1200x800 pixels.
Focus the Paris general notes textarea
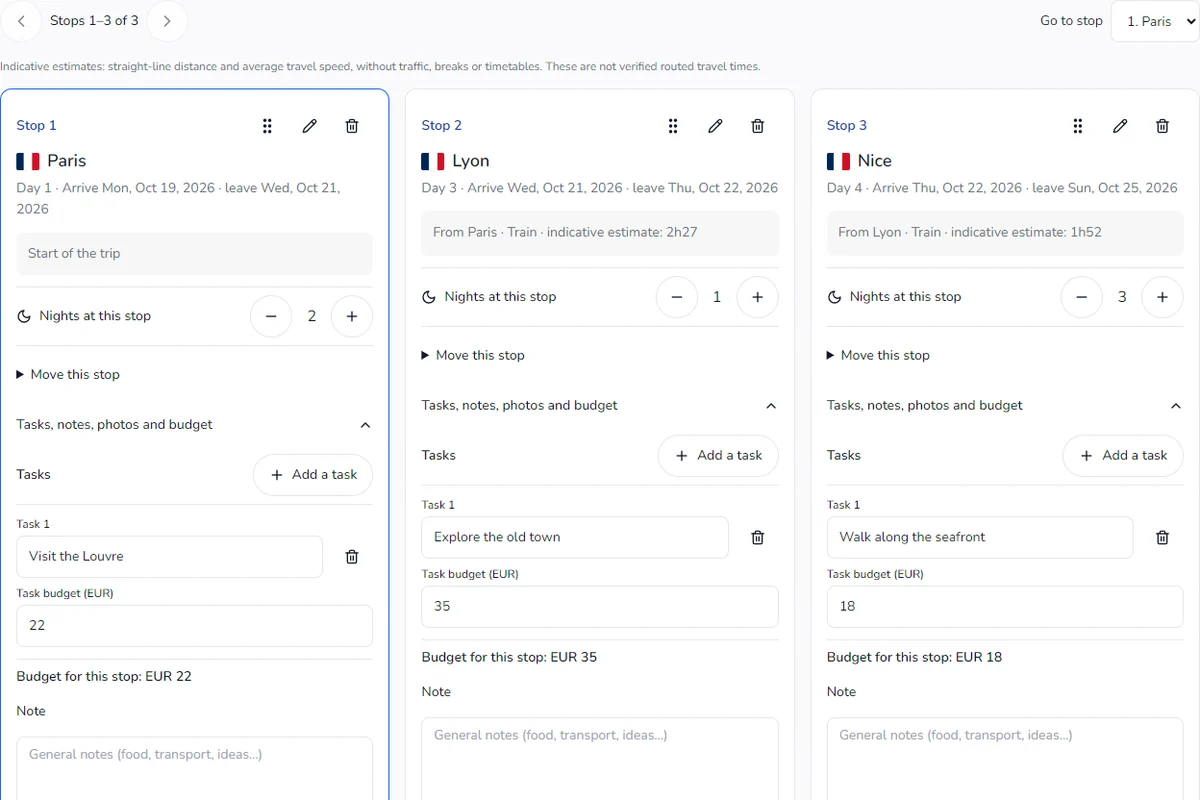click(194, 769)
